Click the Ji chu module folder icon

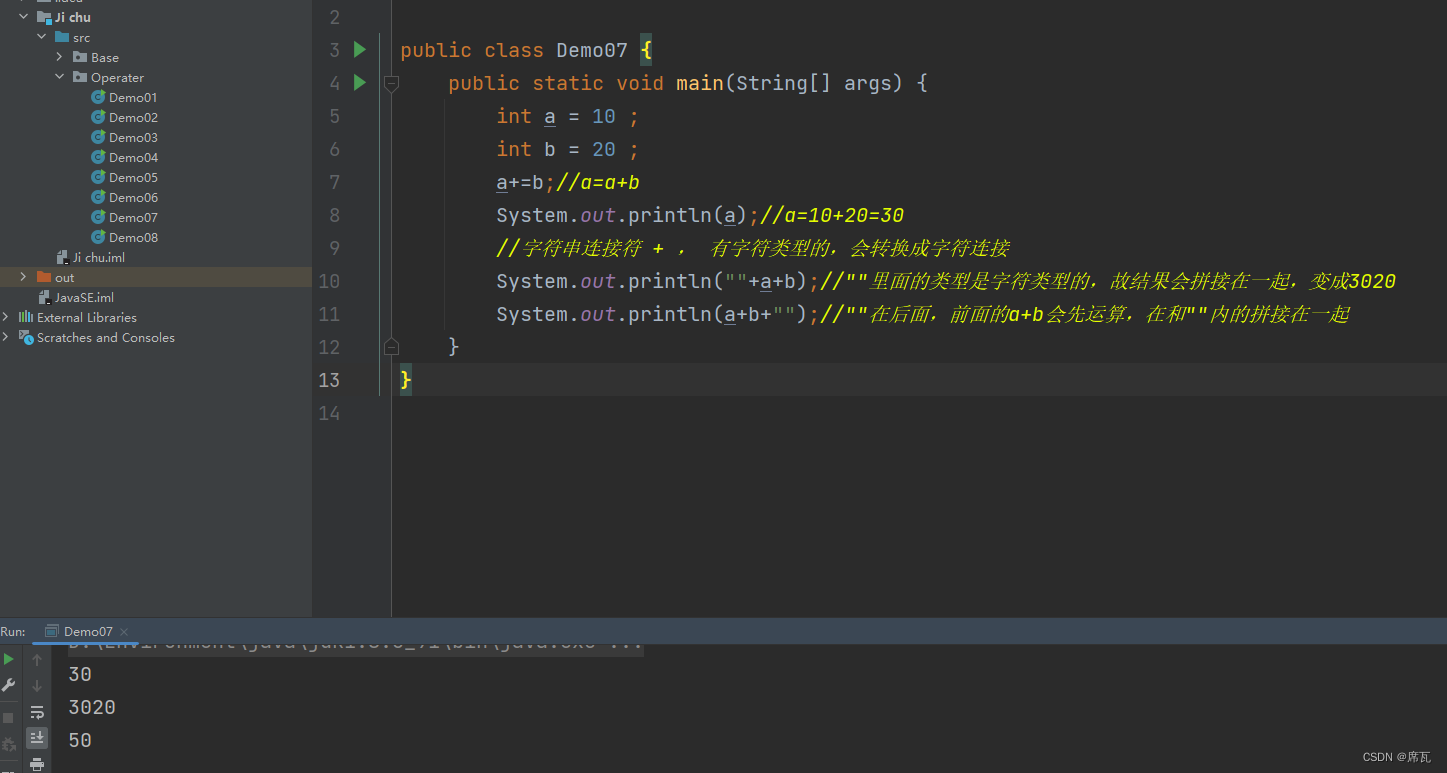(x=44, y=17)
